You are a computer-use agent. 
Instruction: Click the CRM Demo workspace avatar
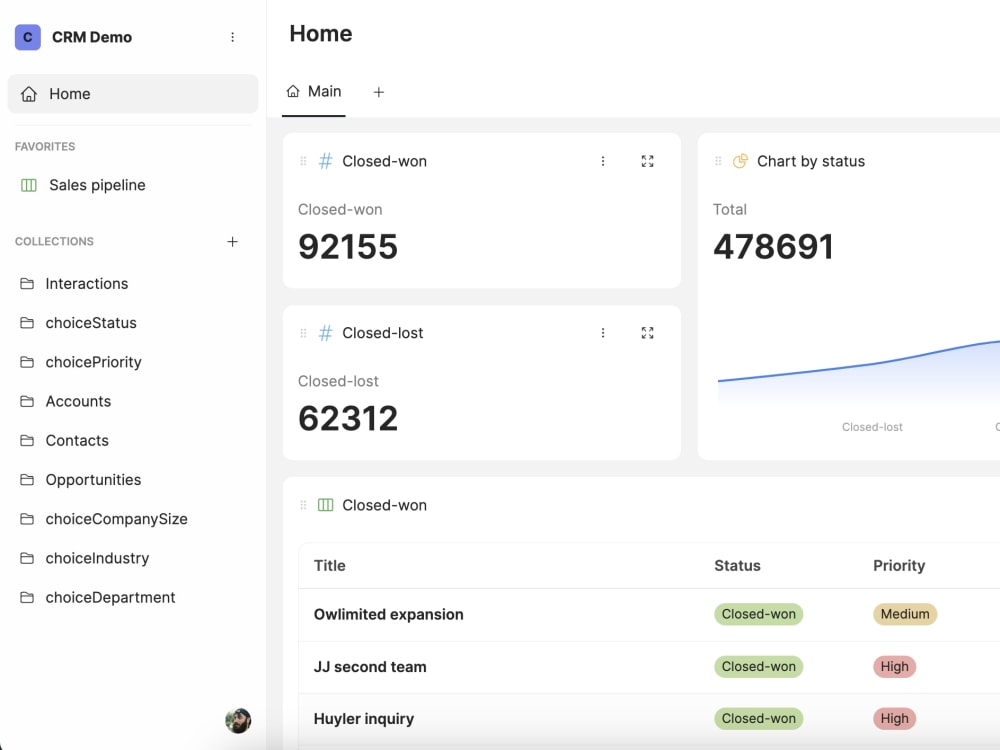[x=26, y=36]
